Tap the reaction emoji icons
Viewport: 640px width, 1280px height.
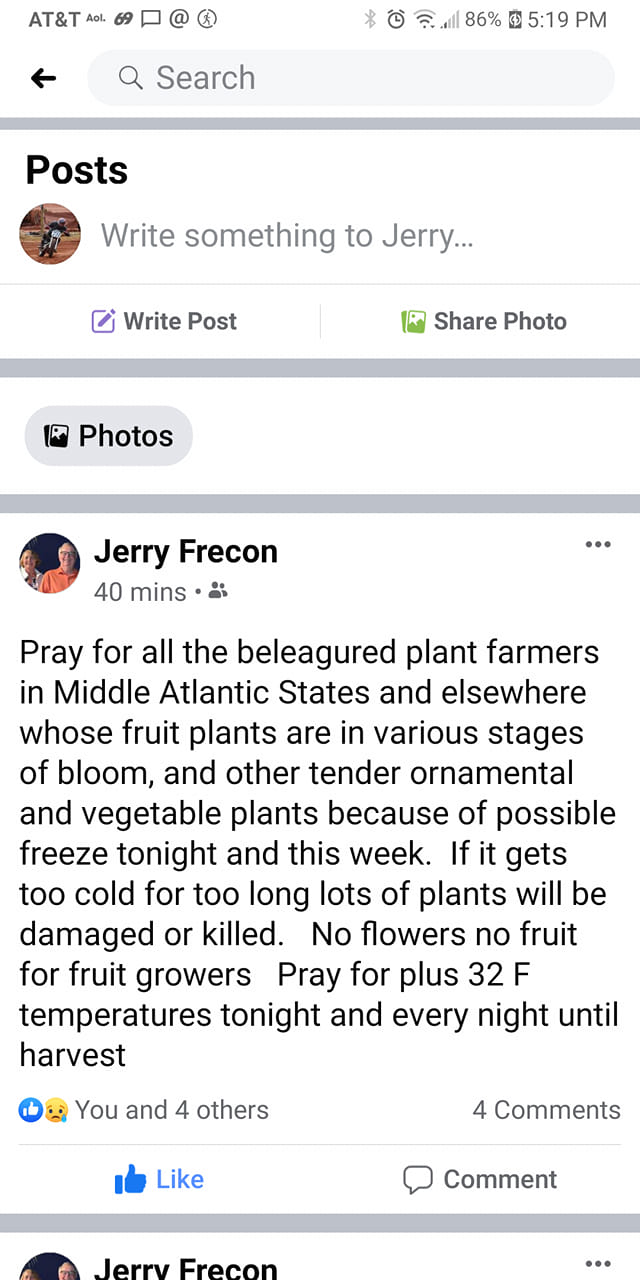(x=42, y=1110)
